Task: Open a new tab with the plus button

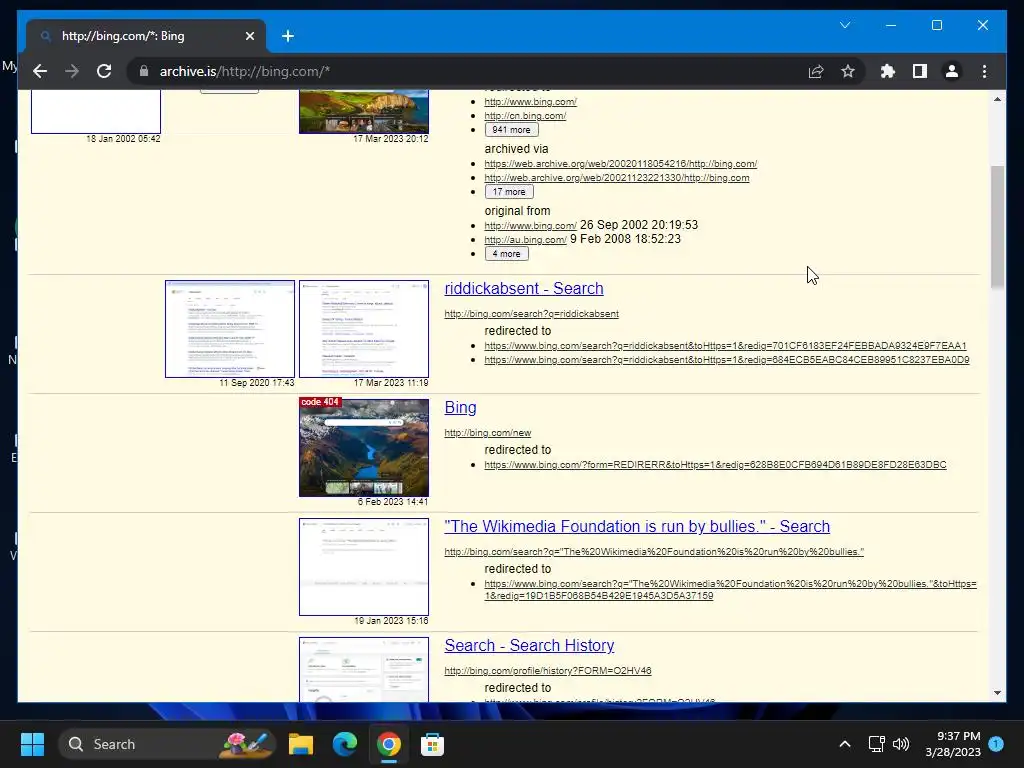Action: pos(288,36)
